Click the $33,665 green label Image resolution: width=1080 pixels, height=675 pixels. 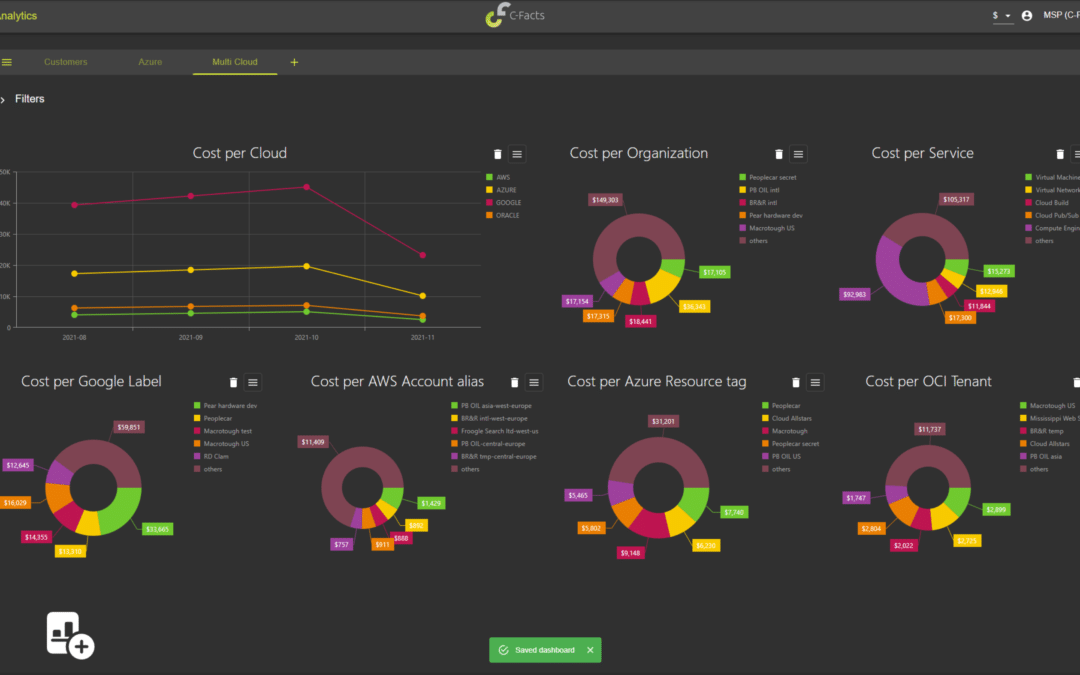pyautogui.click(x=157, y=530)
